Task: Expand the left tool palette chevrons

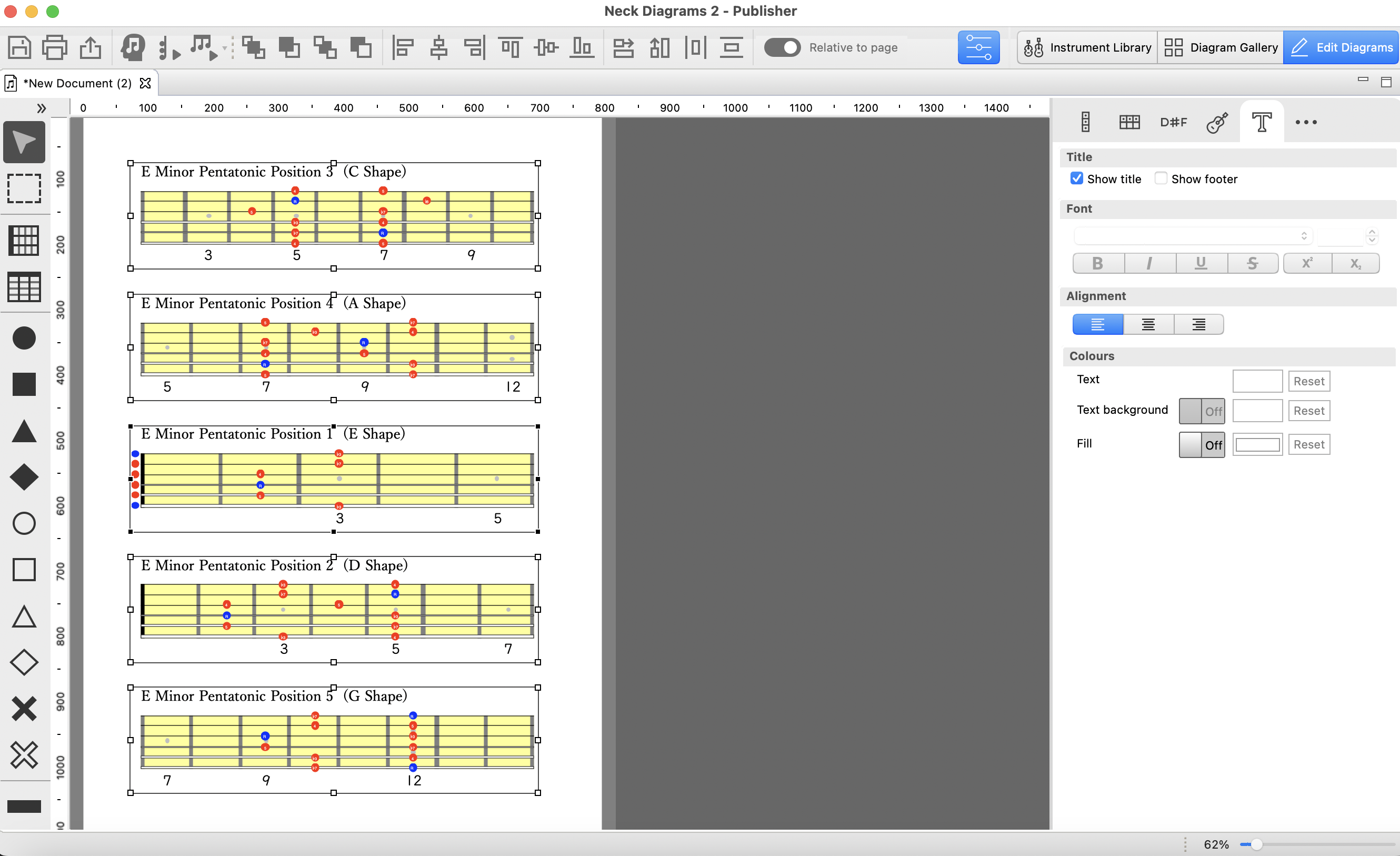Action: [x=41, y=108]
